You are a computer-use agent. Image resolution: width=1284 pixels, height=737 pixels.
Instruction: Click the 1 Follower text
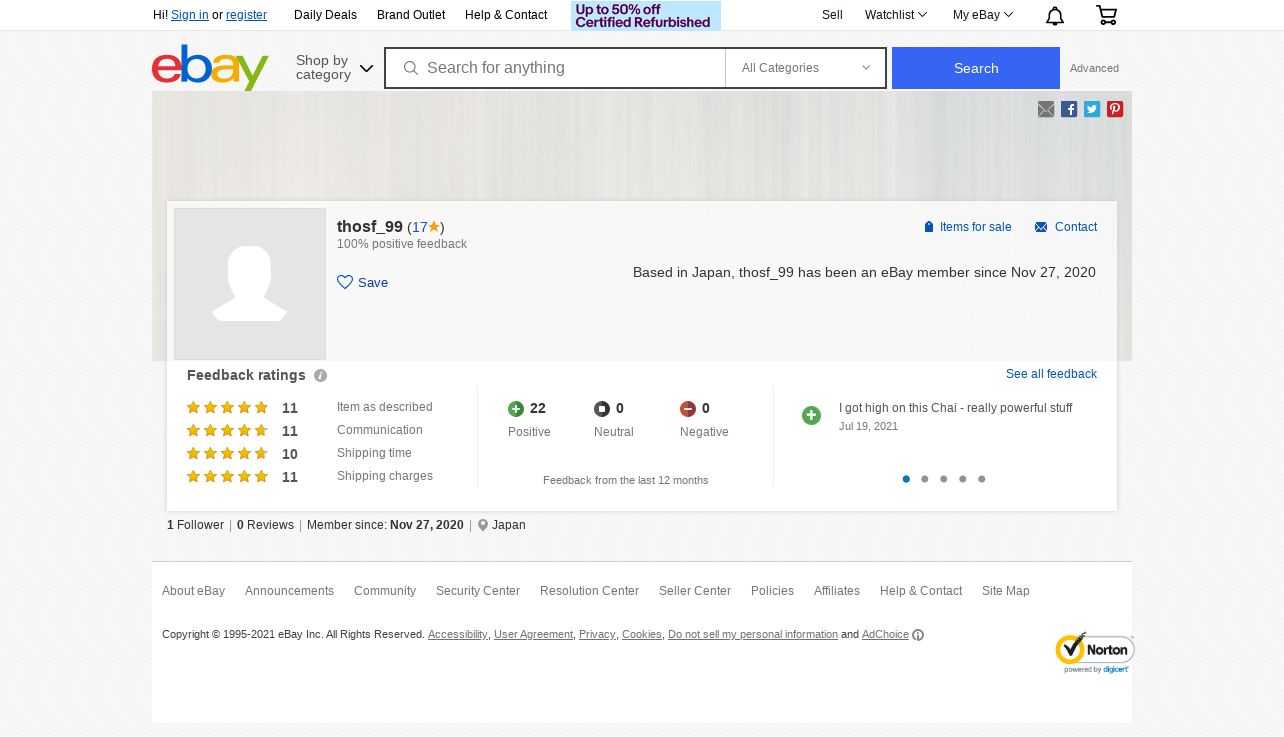[195, 525]
